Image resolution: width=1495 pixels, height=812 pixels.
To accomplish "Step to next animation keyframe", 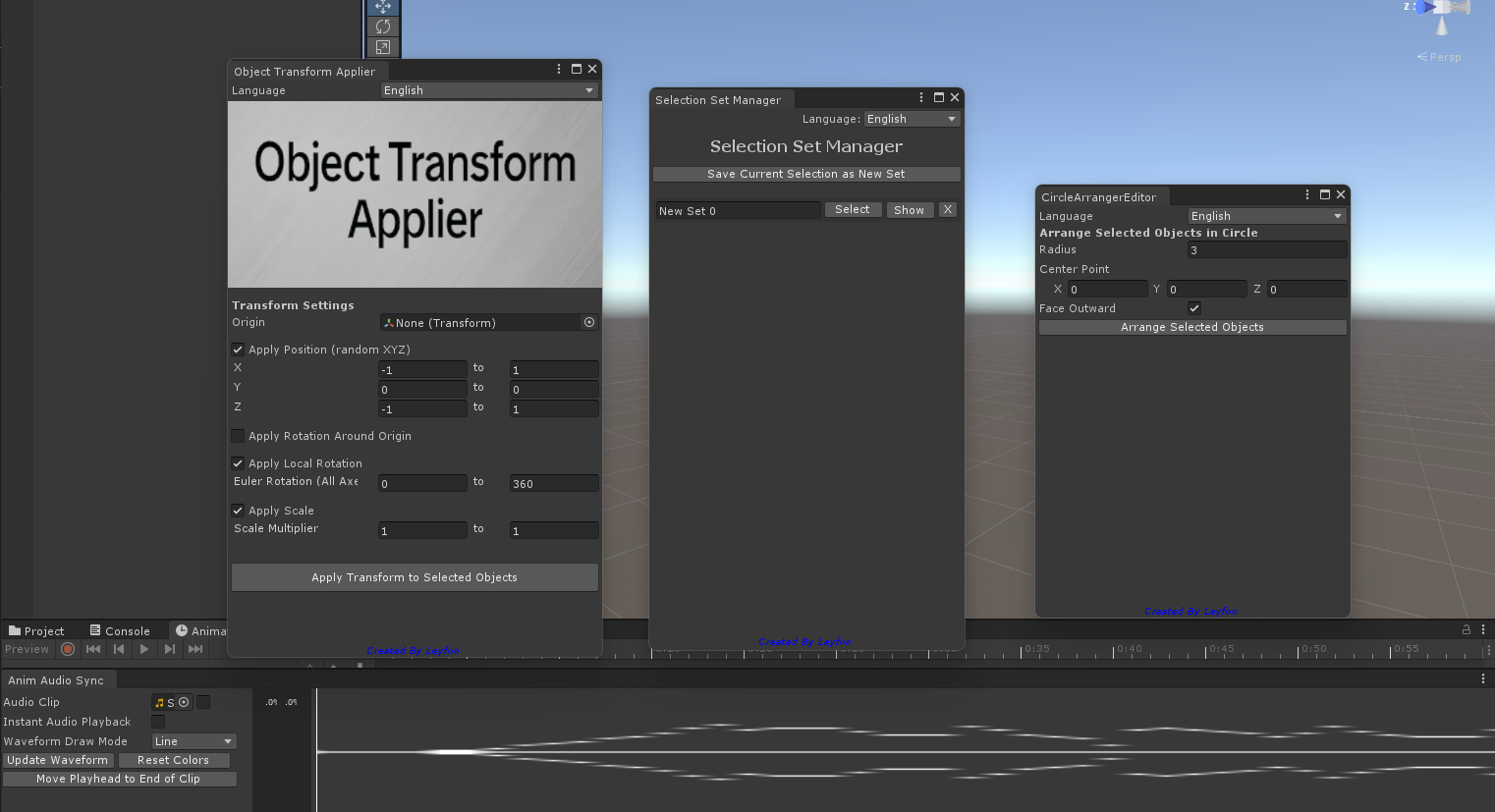I will pos(170,649).
